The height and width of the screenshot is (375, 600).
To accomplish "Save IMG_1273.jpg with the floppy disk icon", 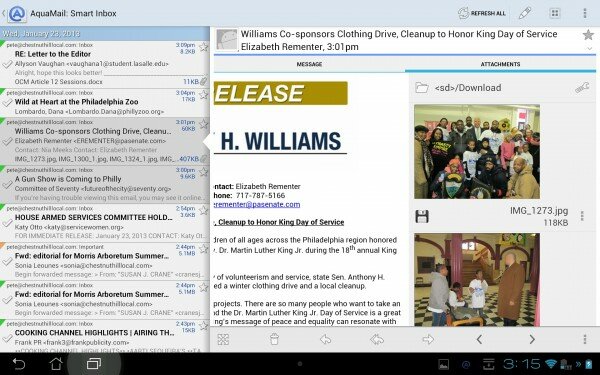I will pos(422,217).
